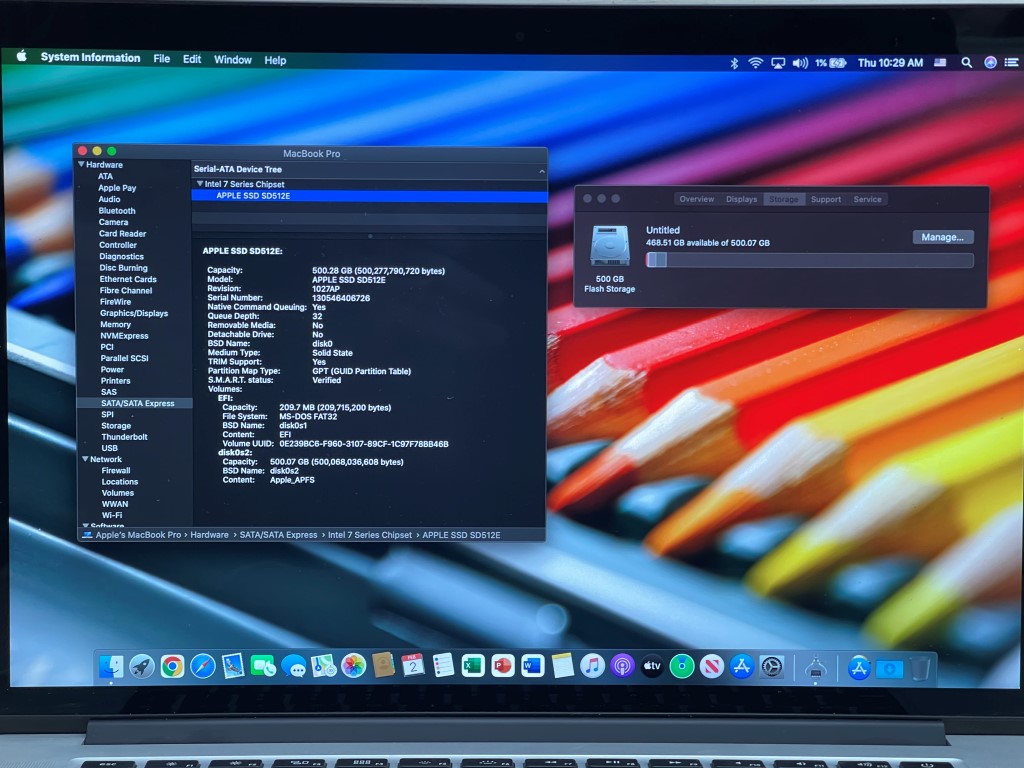Click APPLE SSD SD512E in bottom path bar
1024x768 pixels.
(461, 535)
